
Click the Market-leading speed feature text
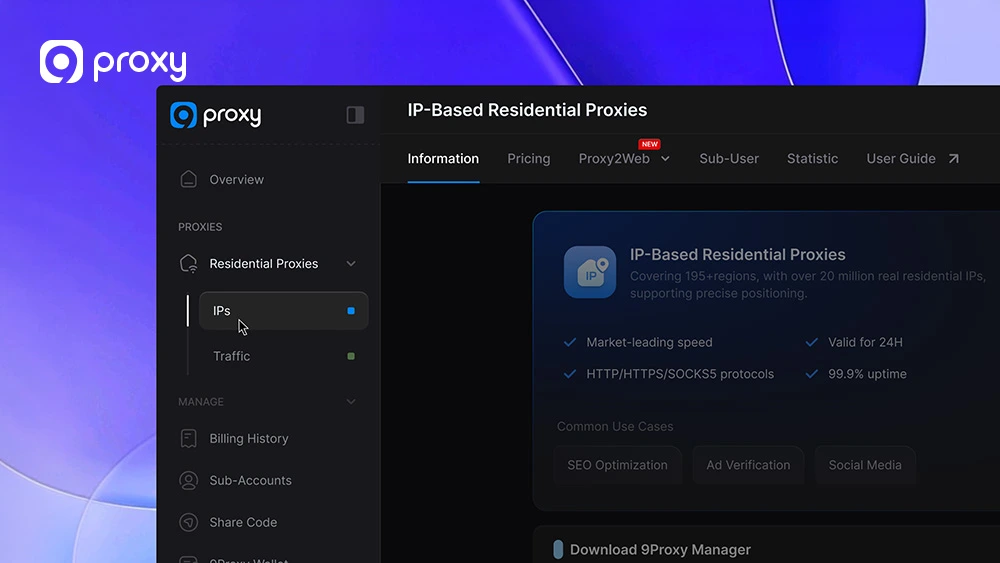(649, 342)
